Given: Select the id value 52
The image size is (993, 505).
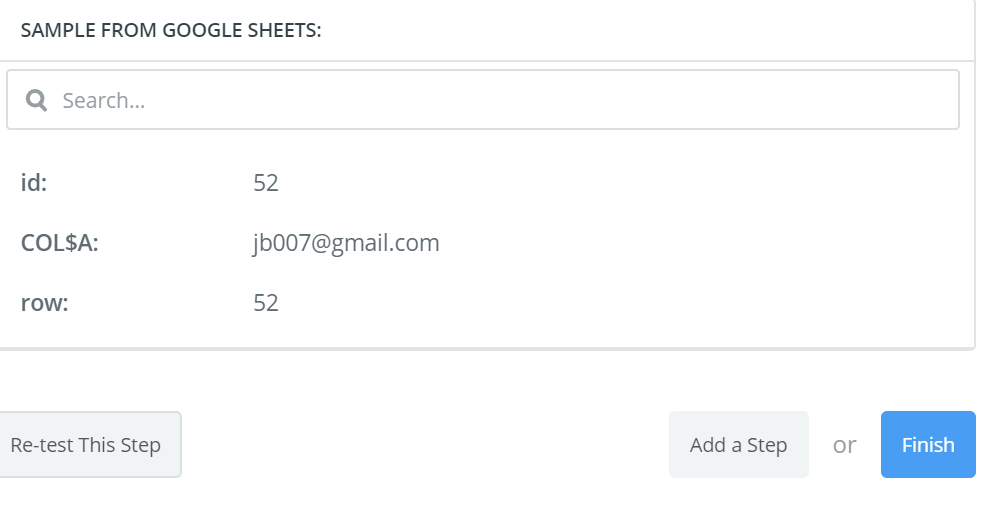Looking at the screenshot, I should point(266,182).
